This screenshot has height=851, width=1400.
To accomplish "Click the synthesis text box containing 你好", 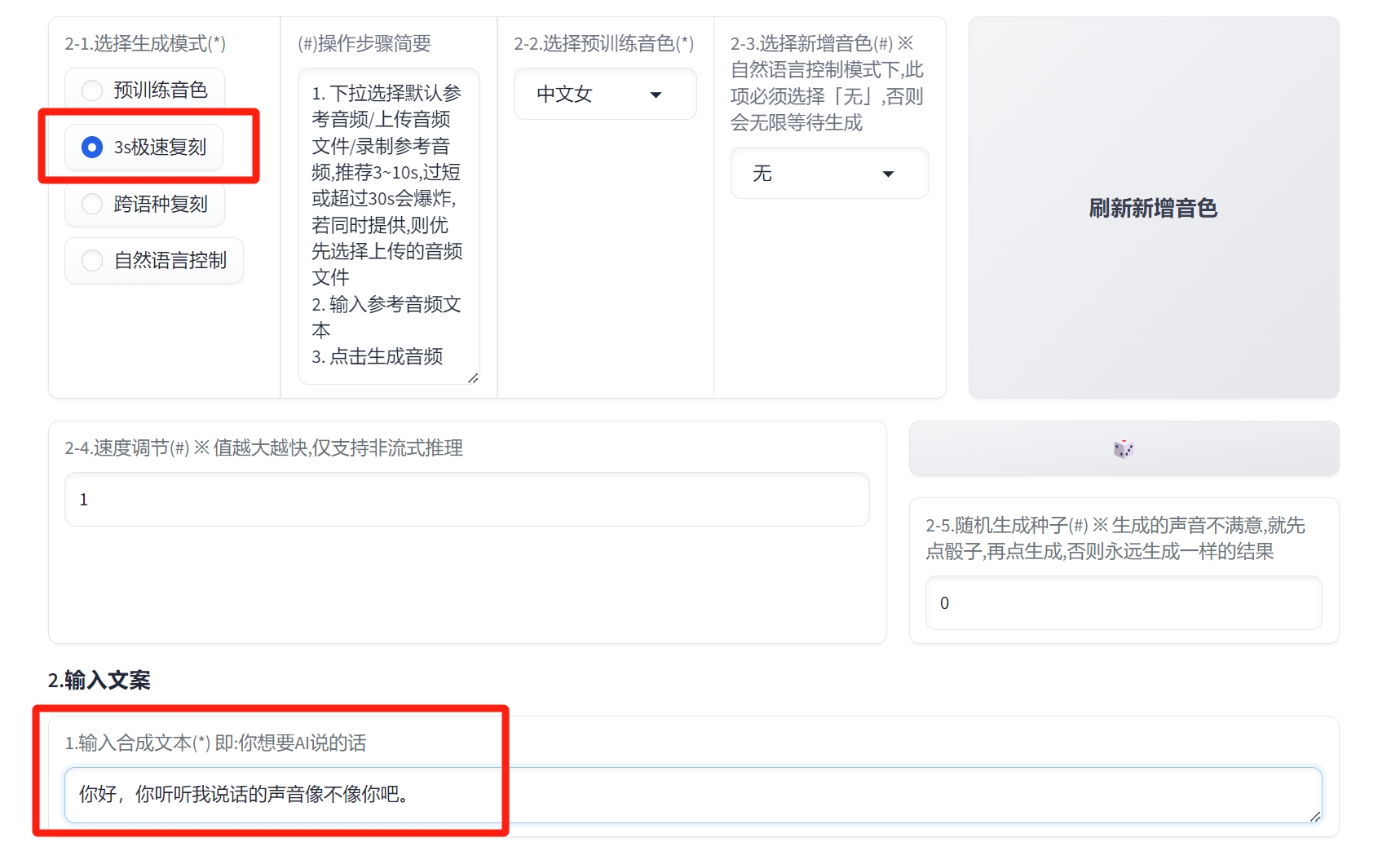I will coord(693,795).
